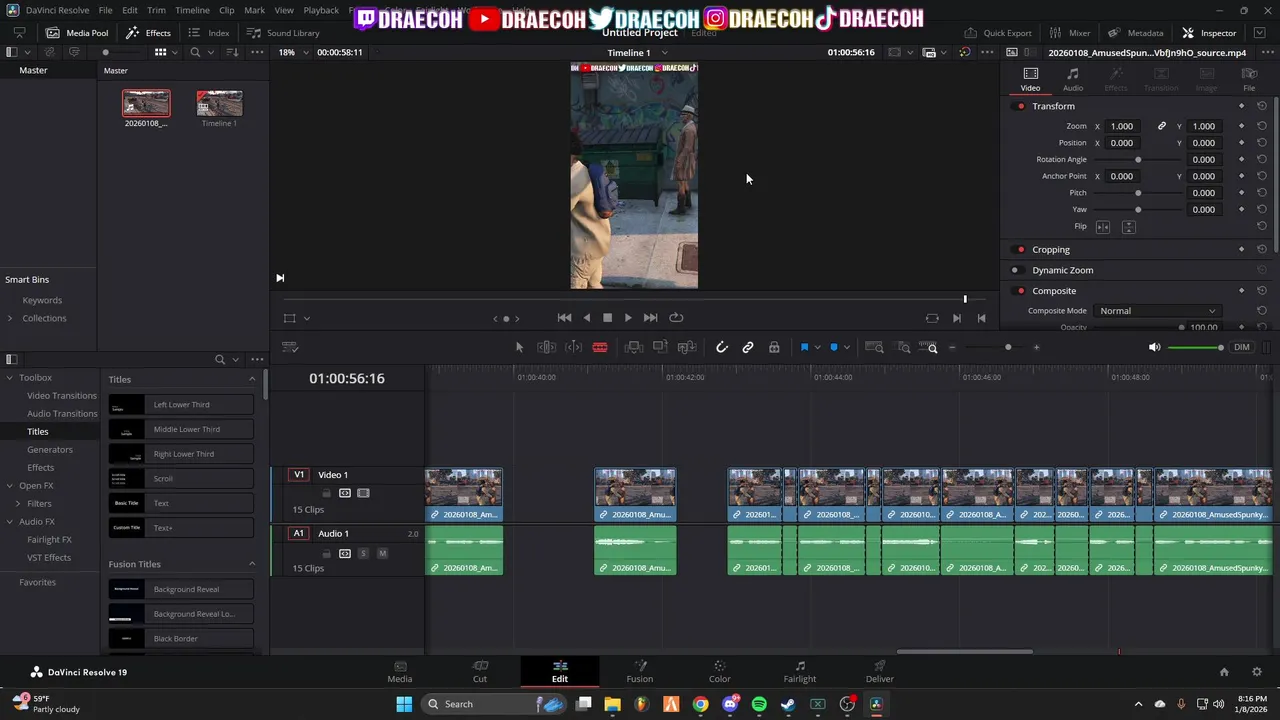Image resolution: width=1280 pixels, height=720 pixels.
Task: Reset the Rotation Angle value
Action: [1262, 159]
